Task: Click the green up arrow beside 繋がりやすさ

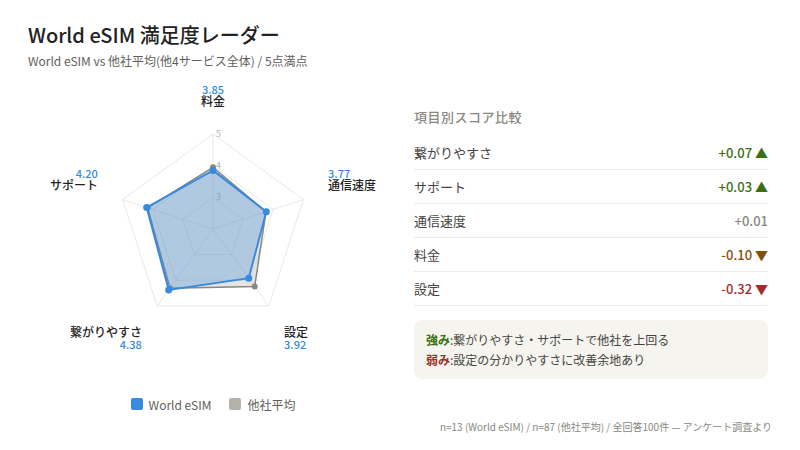Action: click(761, 154)
